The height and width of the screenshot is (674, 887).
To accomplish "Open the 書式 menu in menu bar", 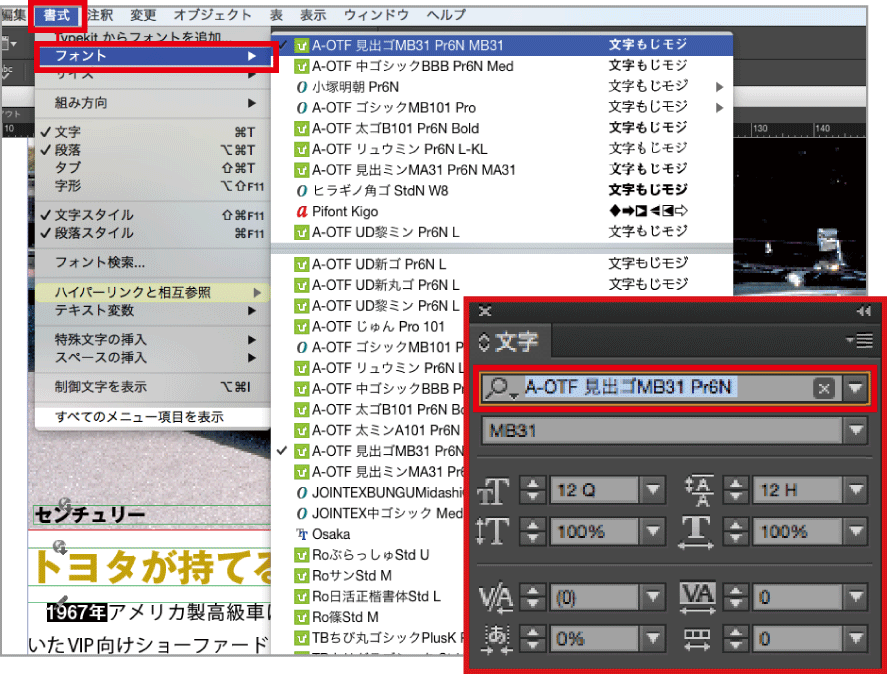I will pos(57,15).
